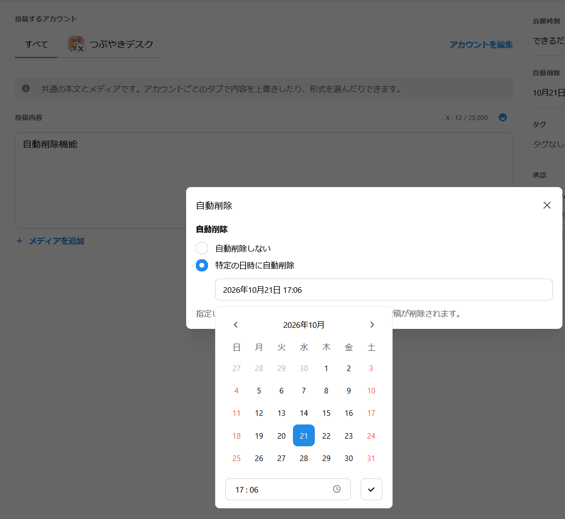The height and width of the screenshot is (519, 565).
Task: Select greyed-out September 30 in calendar
Action: [x=304, y=368]
